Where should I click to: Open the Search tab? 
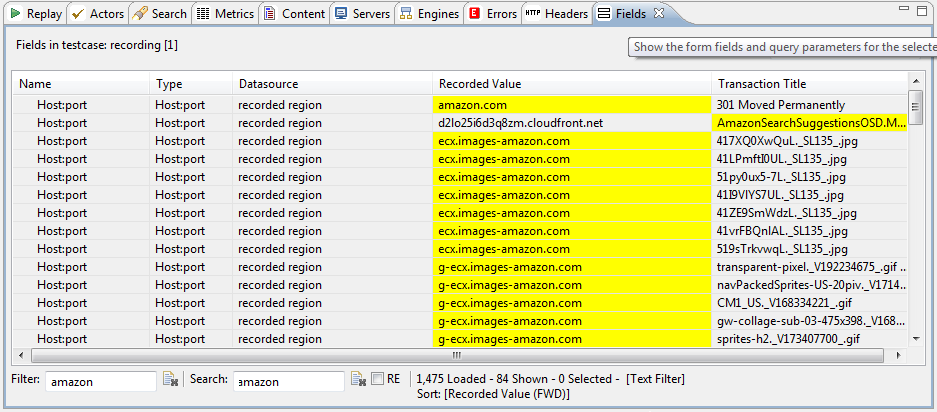(x=160, y=14)
